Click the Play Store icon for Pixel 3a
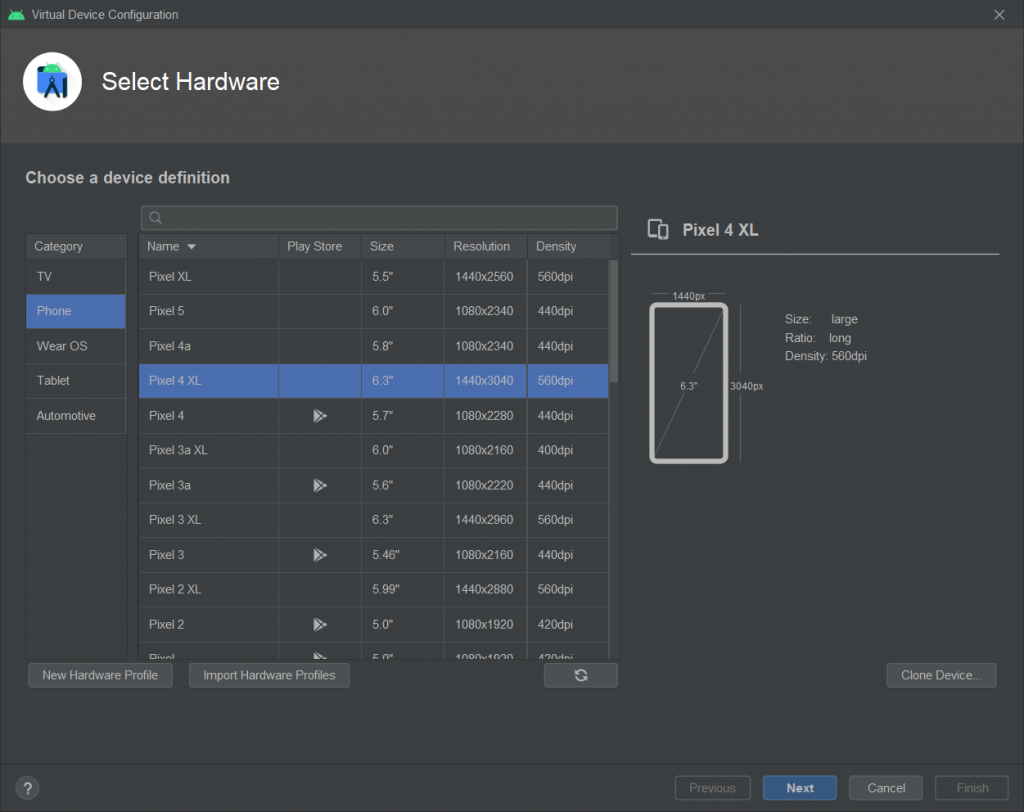 point(319,485)
